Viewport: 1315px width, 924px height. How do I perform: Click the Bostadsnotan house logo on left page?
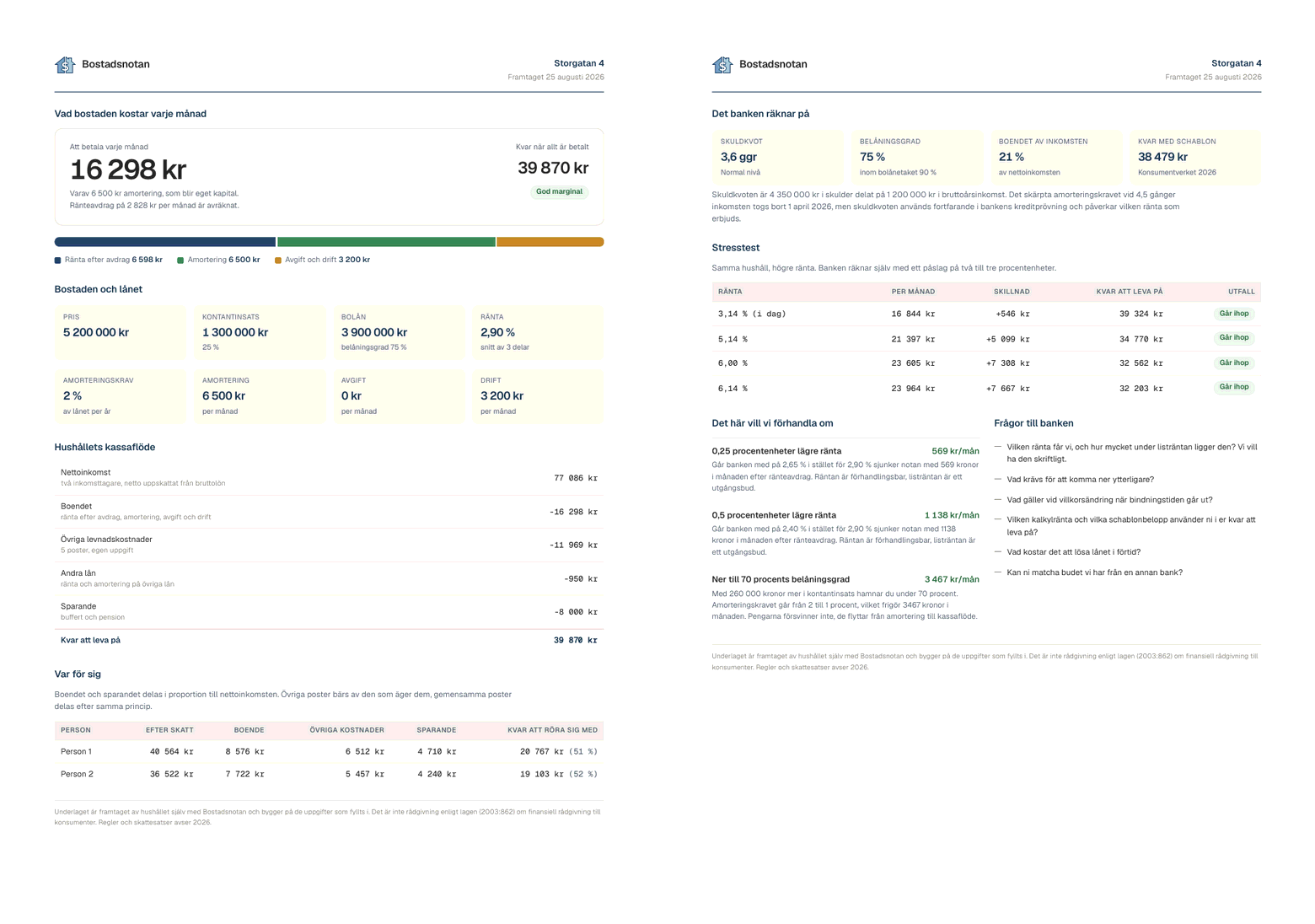coord(65,64)
